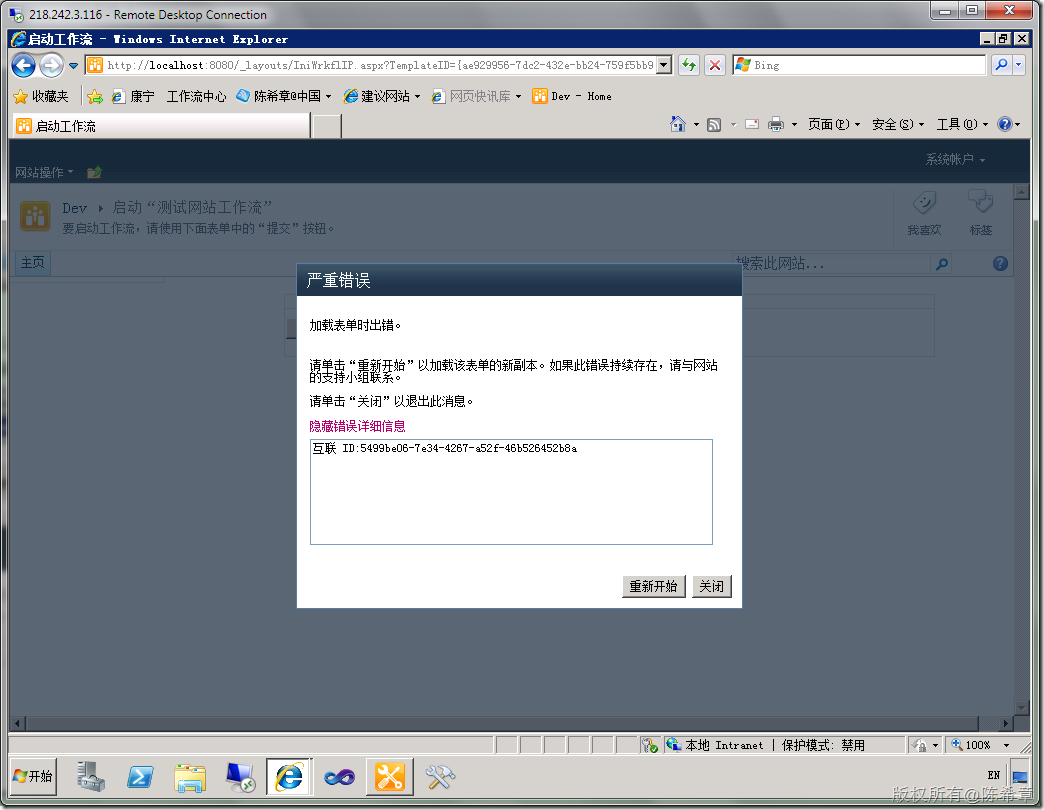This screenshot has width=1044, height=810.
Task: Open a new blank tab
Action: (327, 126)
